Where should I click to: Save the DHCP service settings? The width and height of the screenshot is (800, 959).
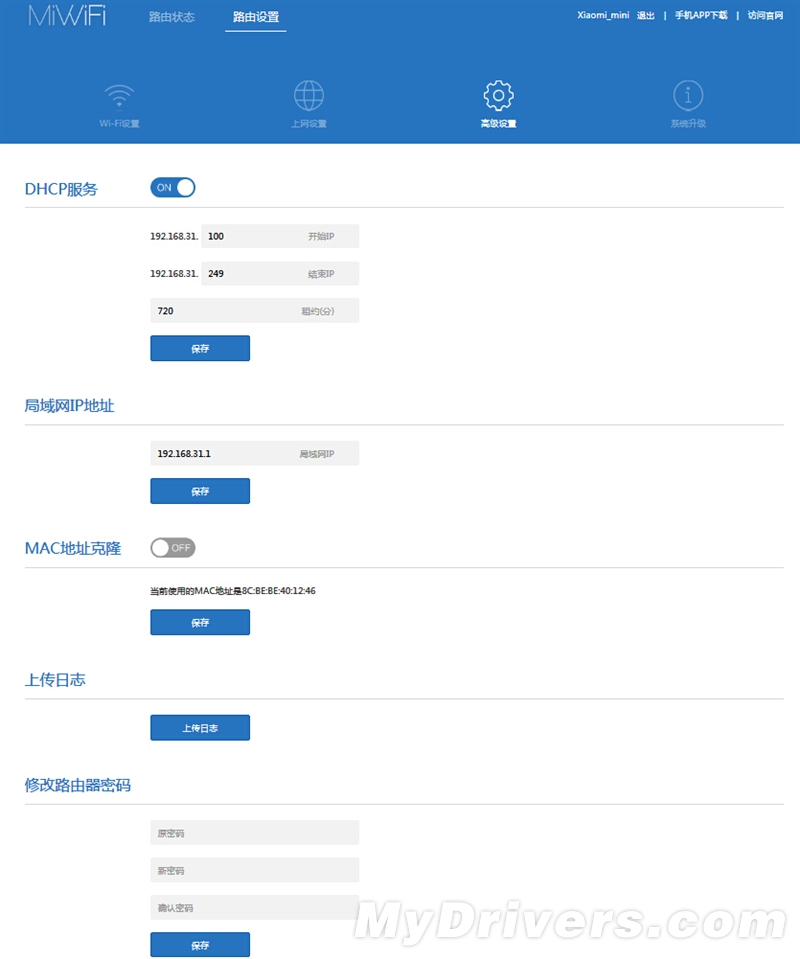pos(200,348)
